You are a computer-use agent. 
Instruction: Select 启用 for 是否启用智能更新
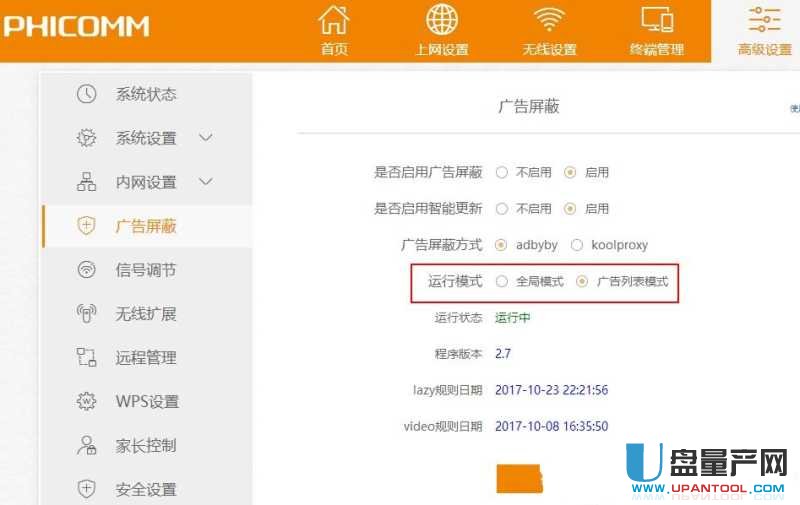click(570, 209)
